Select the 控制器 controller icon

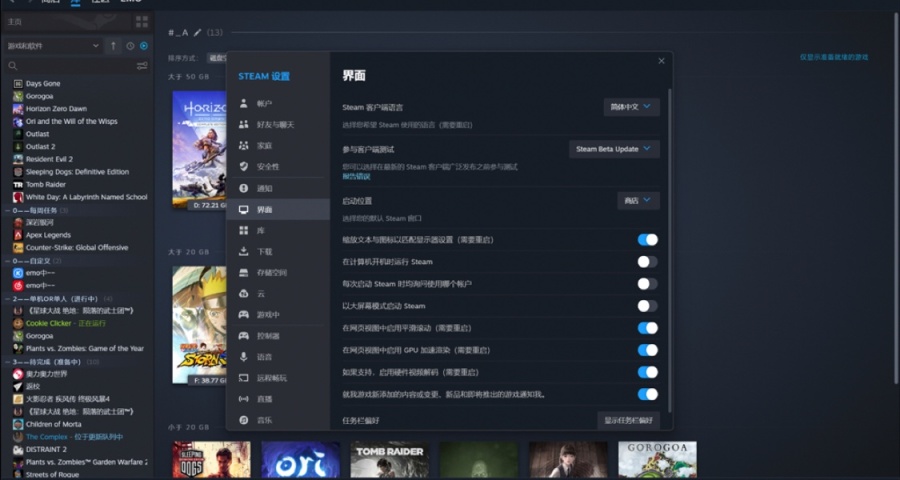244,336
